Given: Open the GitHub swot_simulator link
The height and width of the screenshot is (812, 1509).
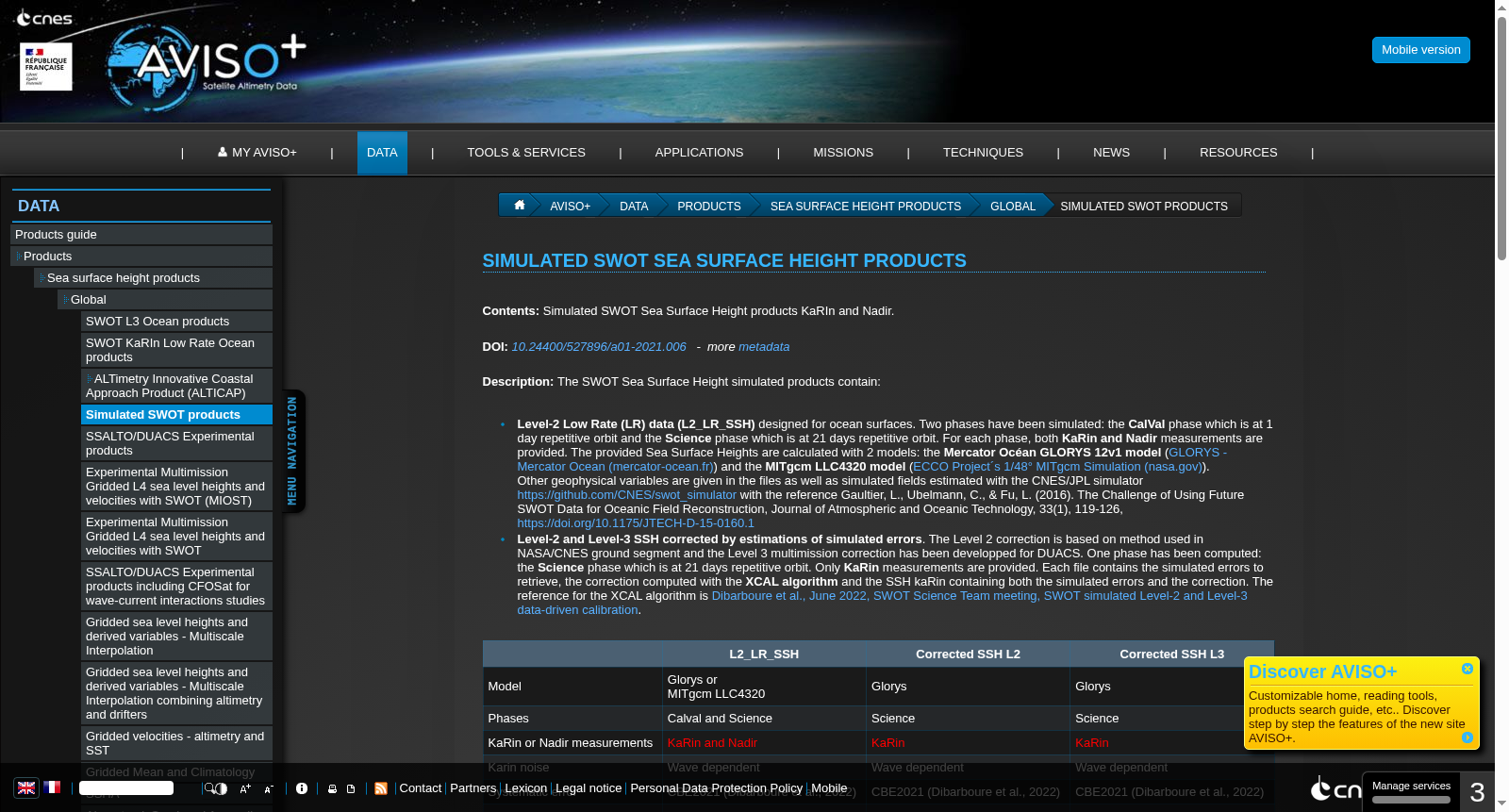Looking at the screenshot, I should [x=627, y=495].
